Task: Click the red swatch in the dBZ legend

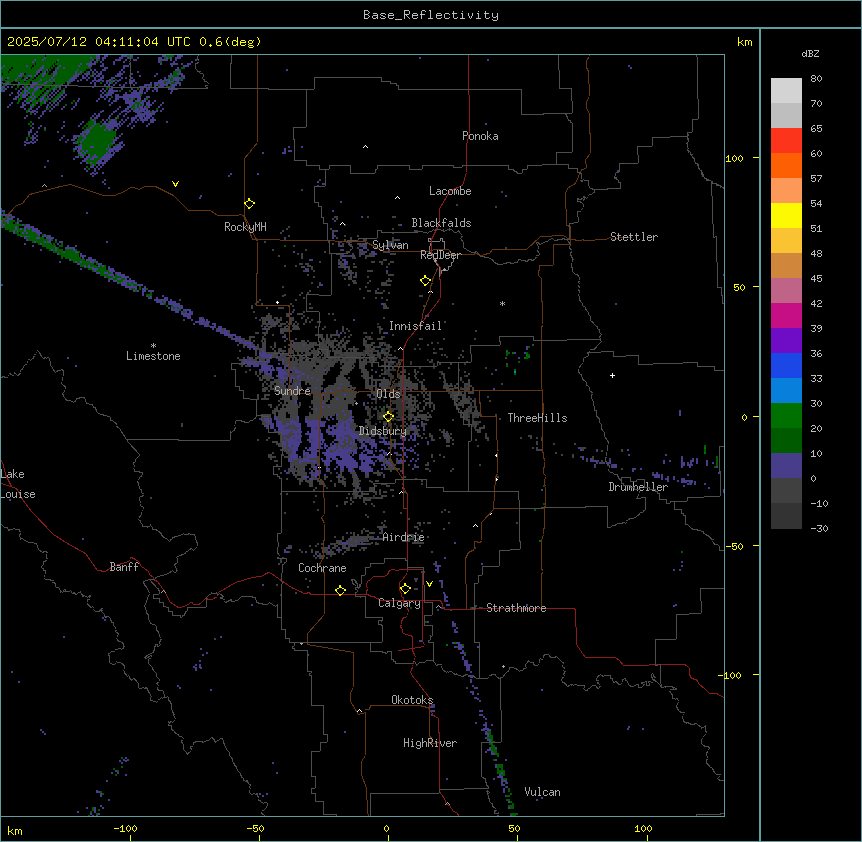Action: click(786, 141)
